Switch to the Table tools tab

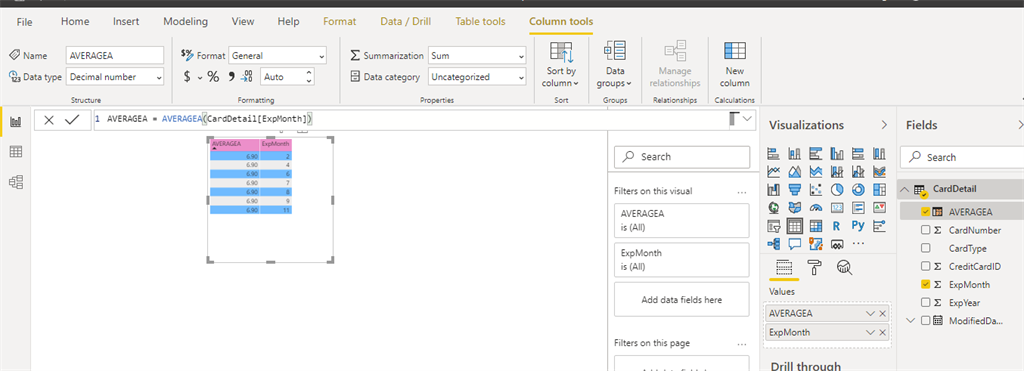(481, 22)
